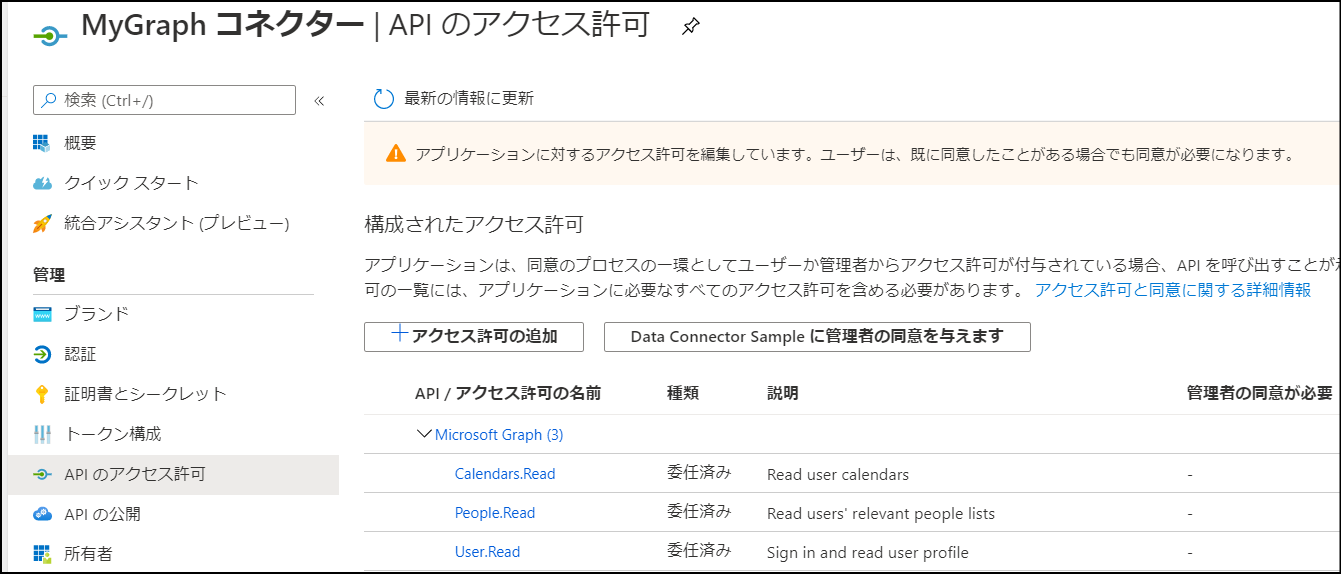Click the トークン構成 bars icon
This screenshot has width=1341, height=574.
click(42, 434)
